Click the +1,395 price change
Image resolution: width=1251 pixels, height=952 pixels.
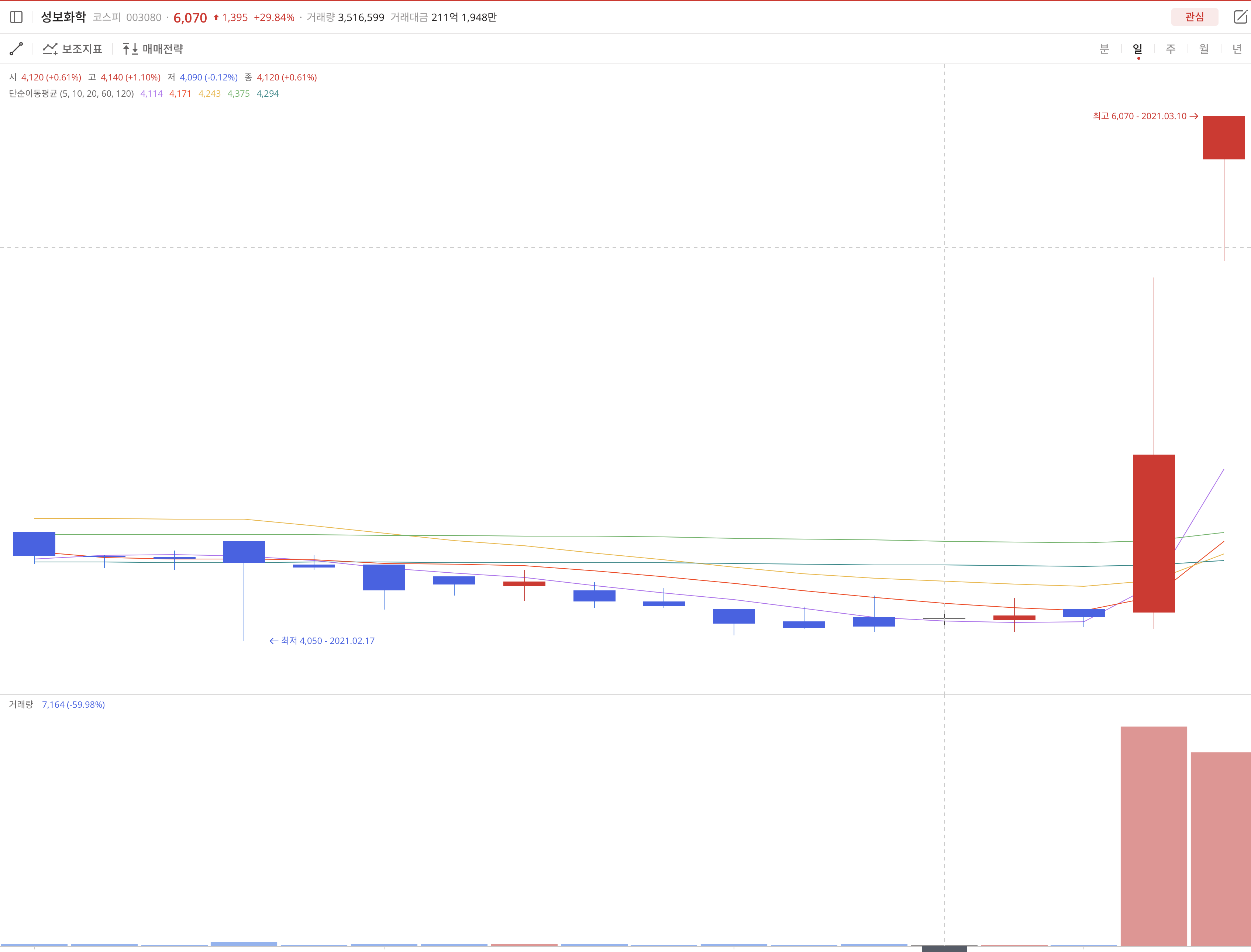[231, 18]
